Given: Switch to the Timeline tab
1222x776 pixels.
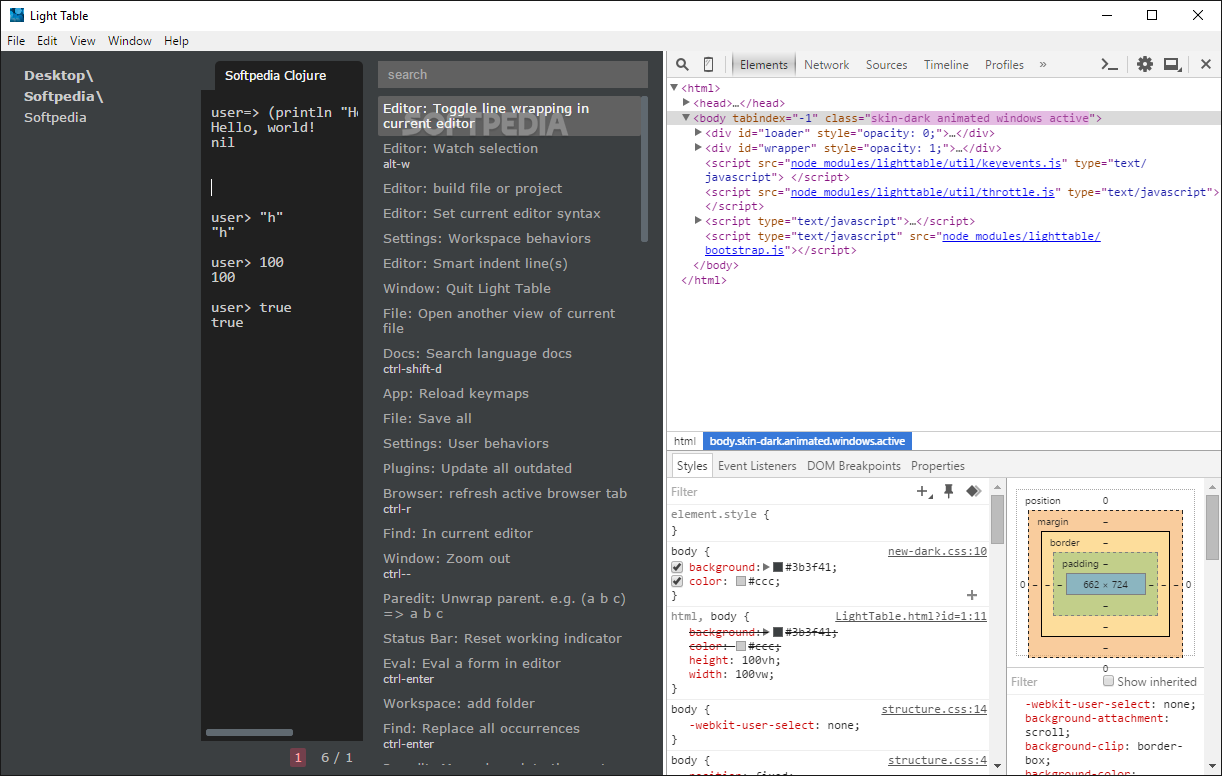Looking at the screenshot, I should coord(946,64).
